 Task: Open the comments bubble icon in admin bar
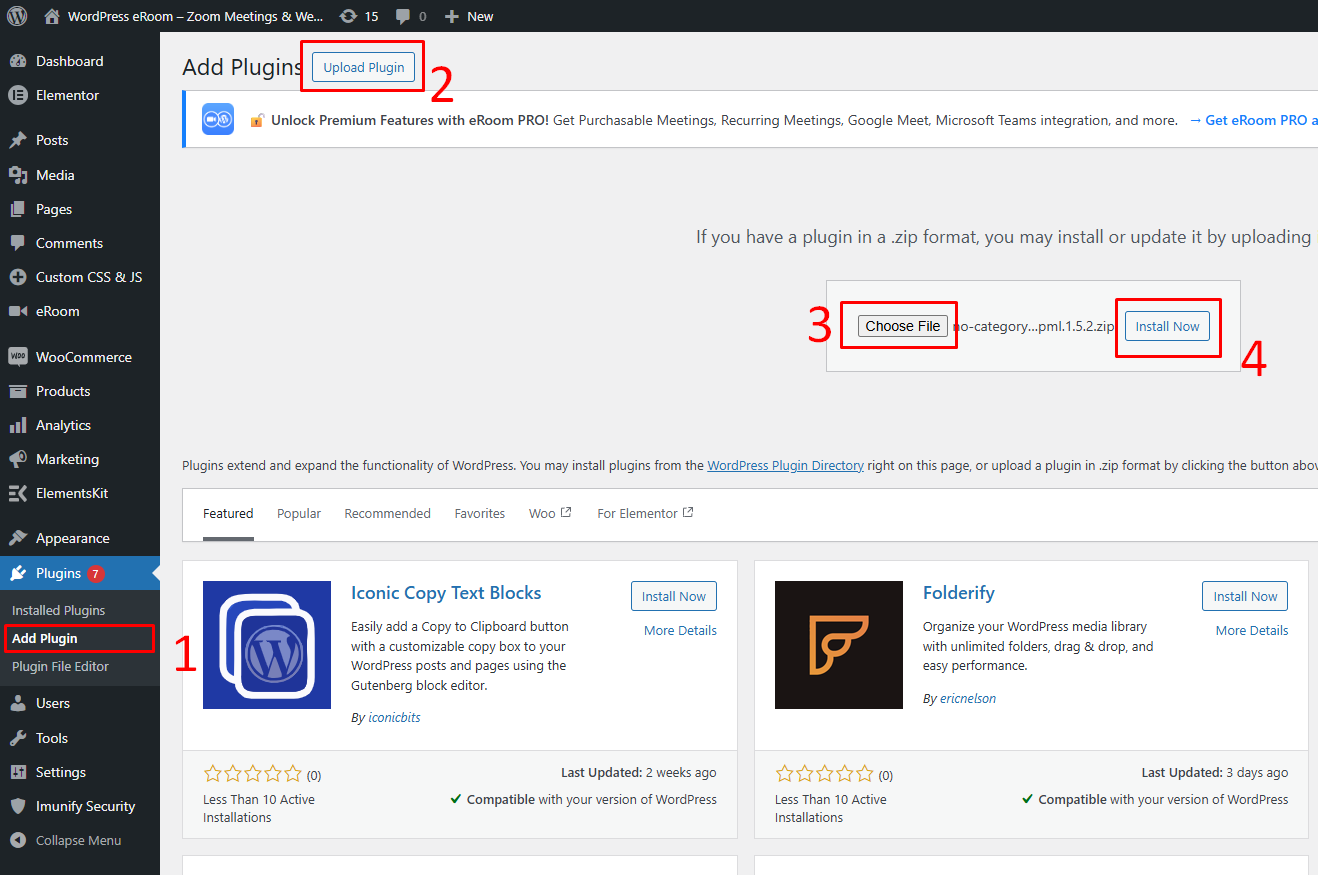click(402, 17)
